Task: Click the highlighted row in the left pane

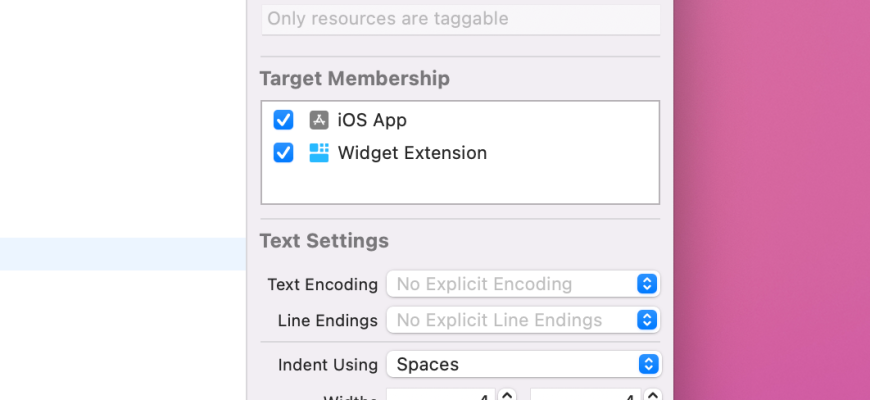Action: pos(122,254)
